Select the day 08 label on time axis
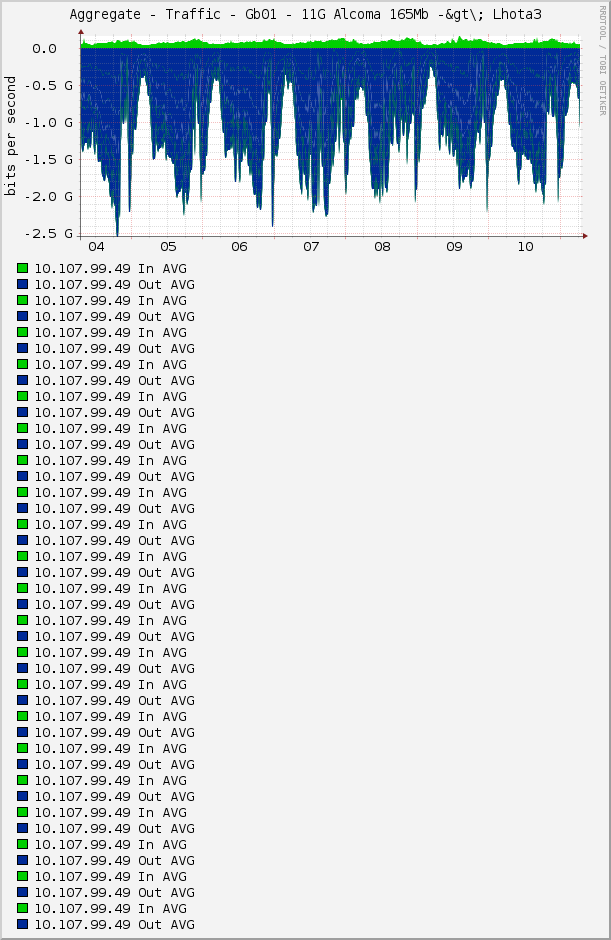Image resolution: width=611 pixels, height=940 pixels. (x=383, y=246)
